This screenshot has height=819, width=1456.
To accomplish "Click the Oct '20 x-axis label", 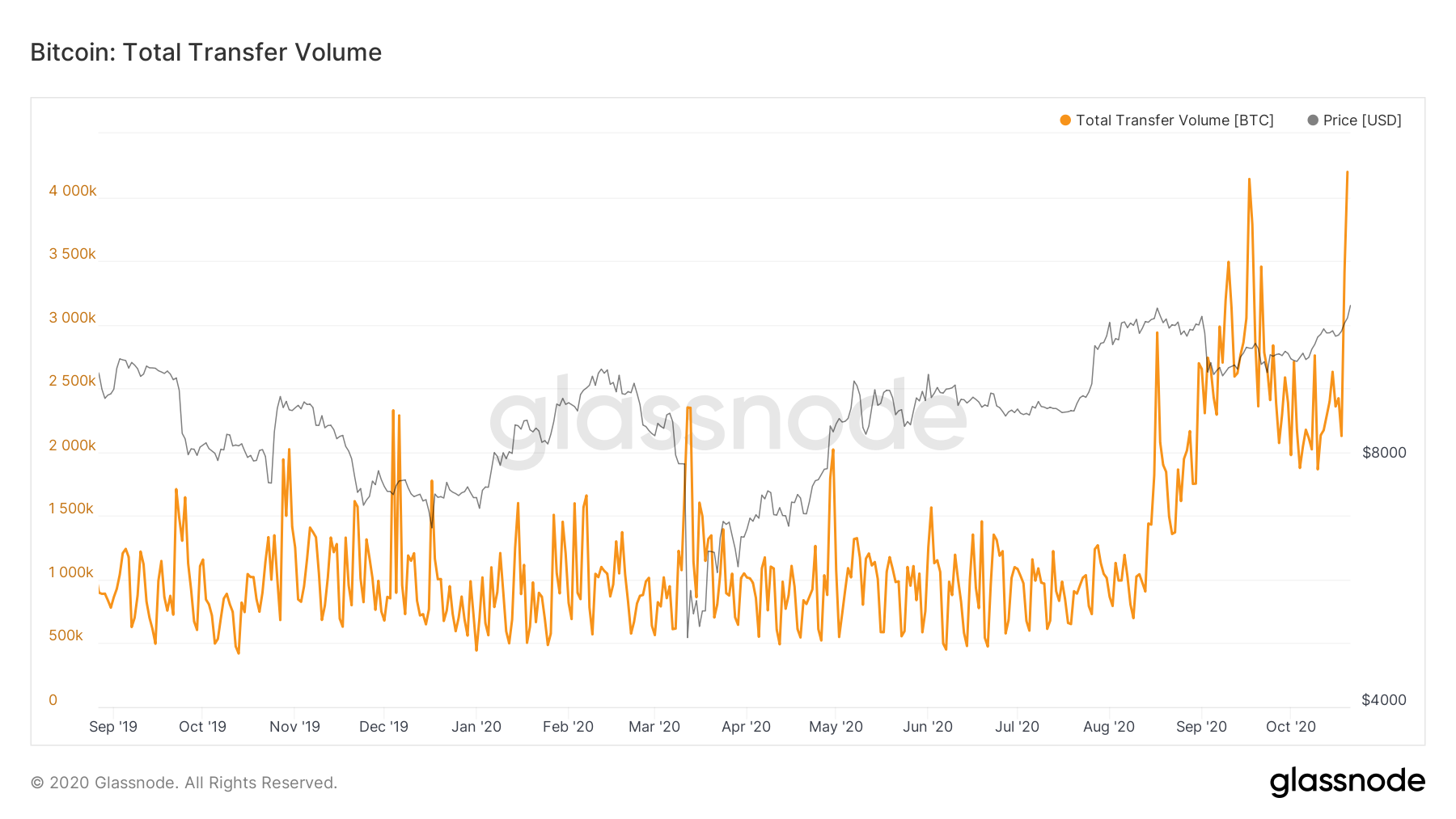I will (x=1291, y=727).
